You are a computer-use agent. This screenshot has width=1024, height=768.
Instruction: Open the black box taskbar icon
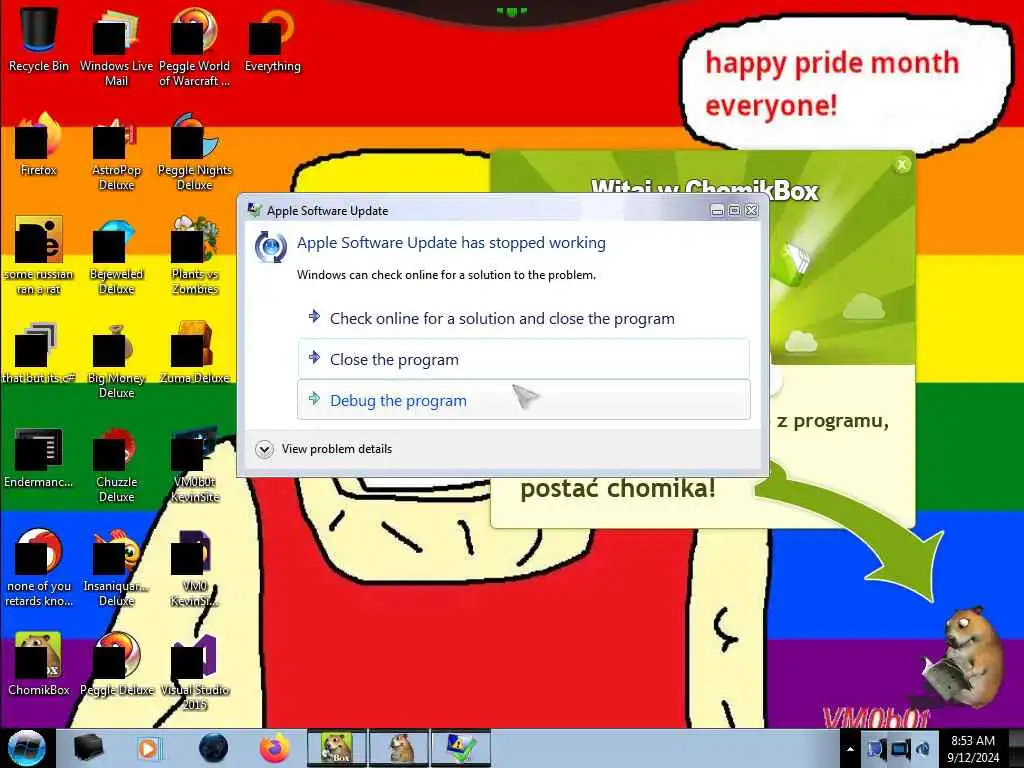click(x=88, y=748)
